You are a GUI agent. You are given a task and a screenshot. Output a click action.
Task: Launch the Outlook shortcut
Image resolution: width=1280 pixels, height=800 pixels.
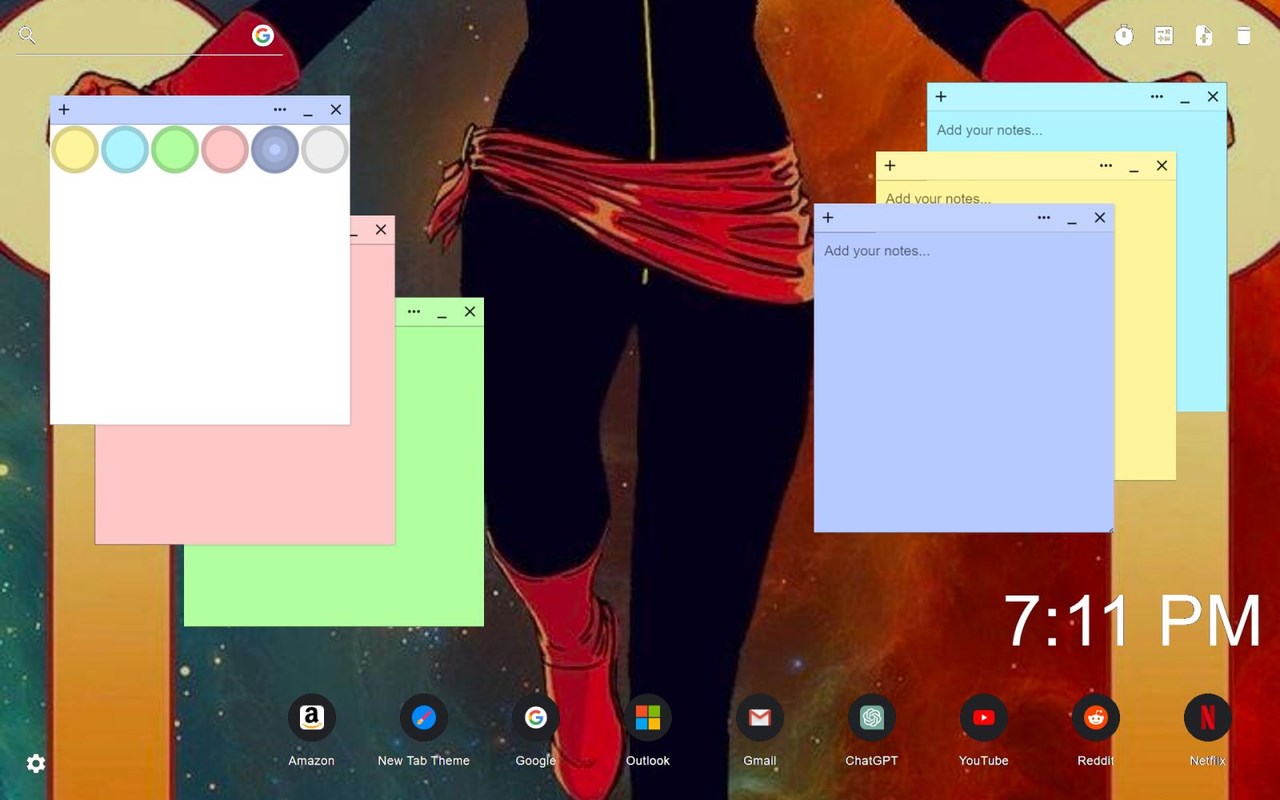click(648, 717)
